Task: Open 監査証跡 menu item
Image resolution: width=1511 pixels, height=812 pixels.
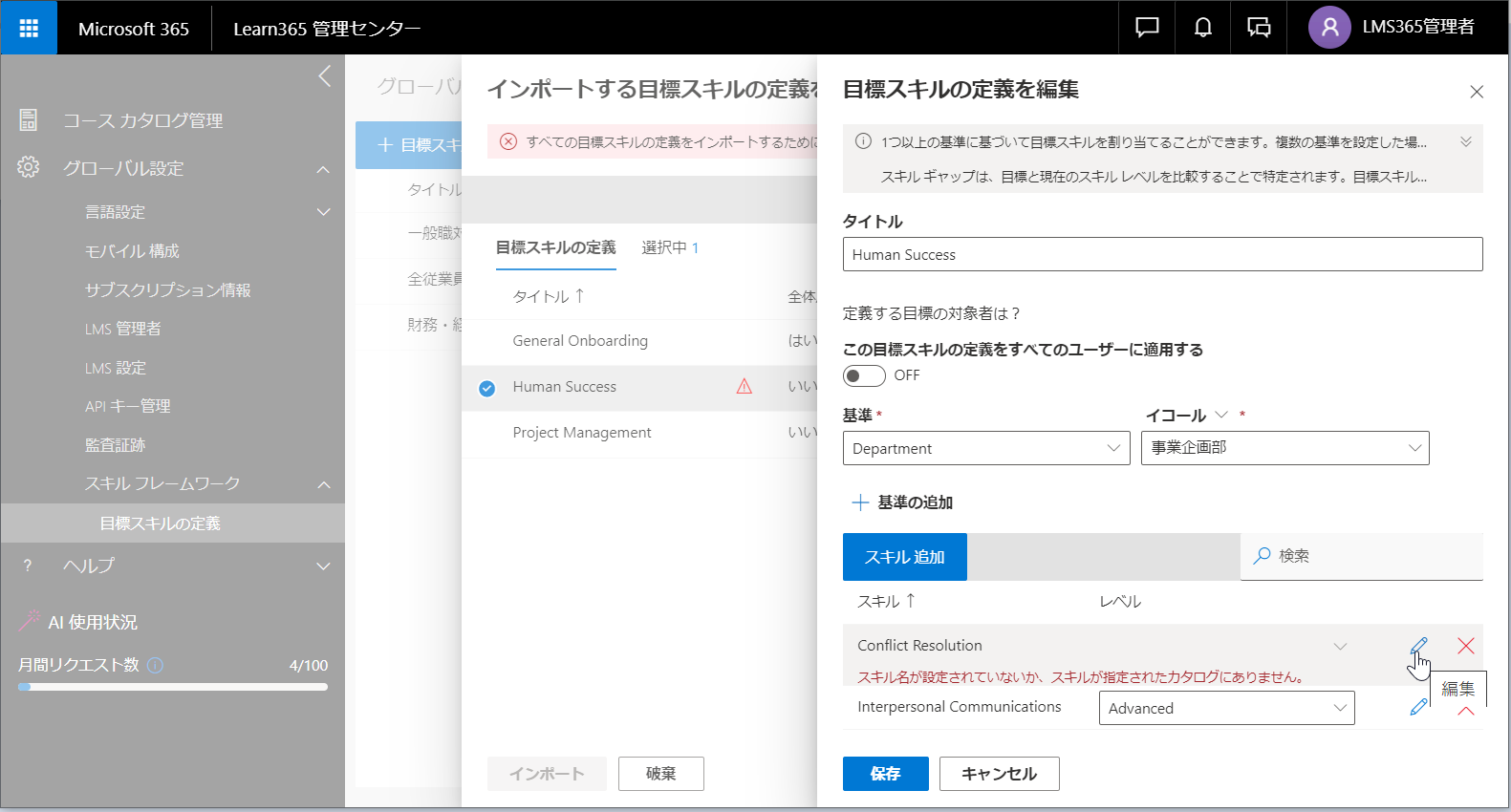Action: coord(115,445)
